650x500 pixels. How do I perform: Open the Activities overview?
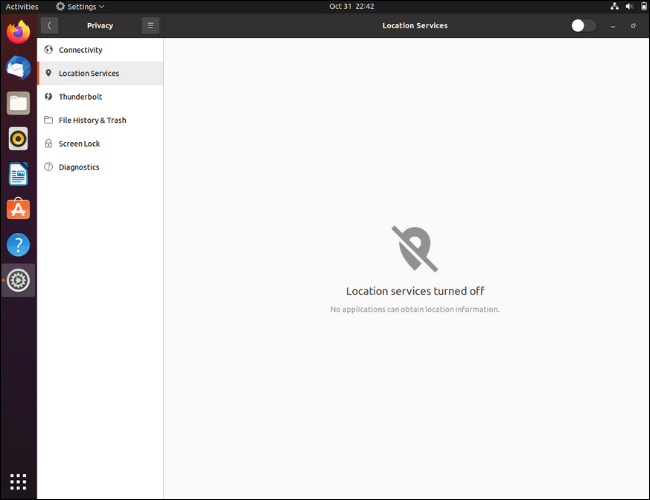pos(22,7)
